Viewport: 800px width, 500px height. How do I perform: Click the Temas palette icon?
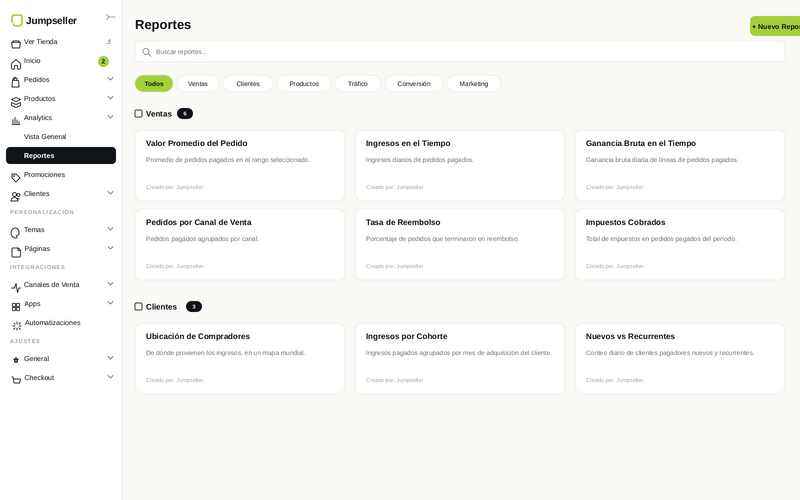(x=15, y=233)
